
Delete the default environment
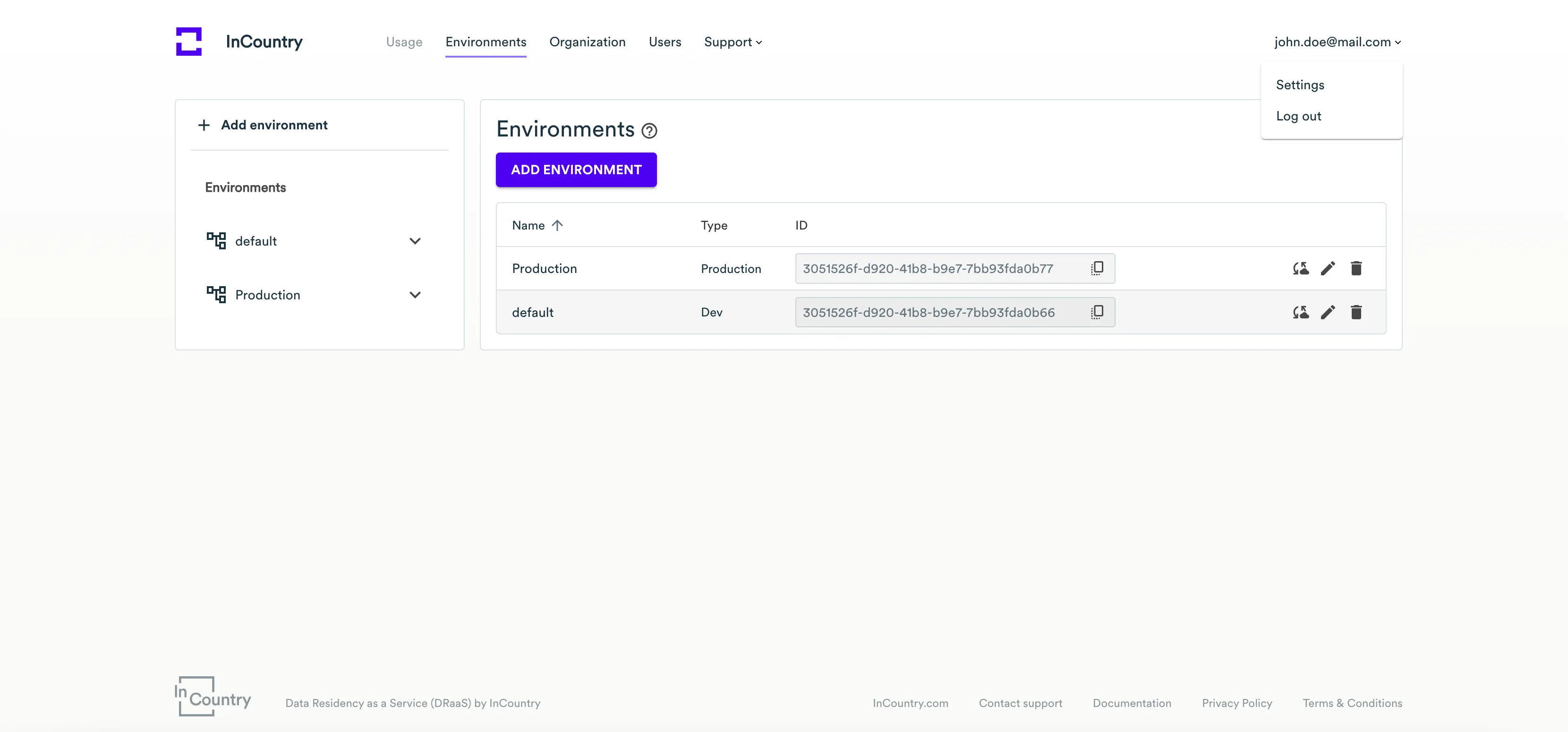1355,312
